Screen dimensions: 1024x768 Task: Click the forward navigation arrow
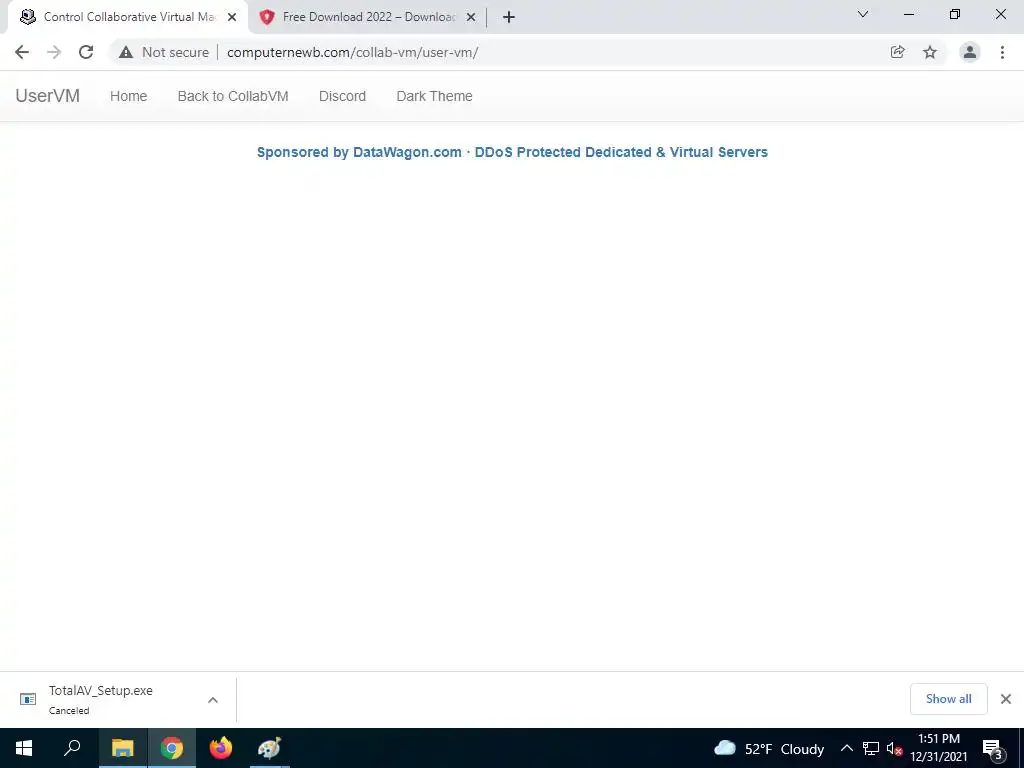pyautogui.click(x=54, y=52)
